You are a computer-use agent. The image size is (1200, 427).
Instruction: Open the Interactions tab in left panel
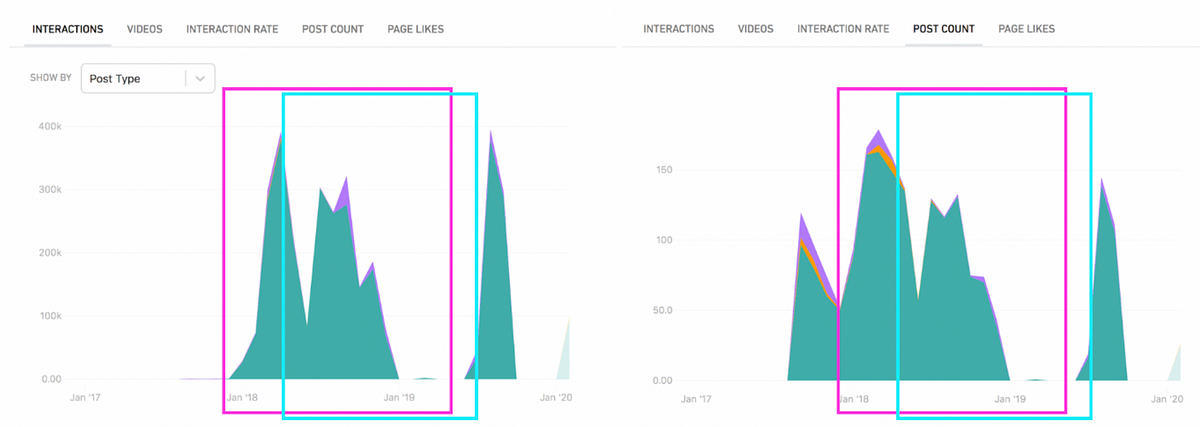click(67, 29)
